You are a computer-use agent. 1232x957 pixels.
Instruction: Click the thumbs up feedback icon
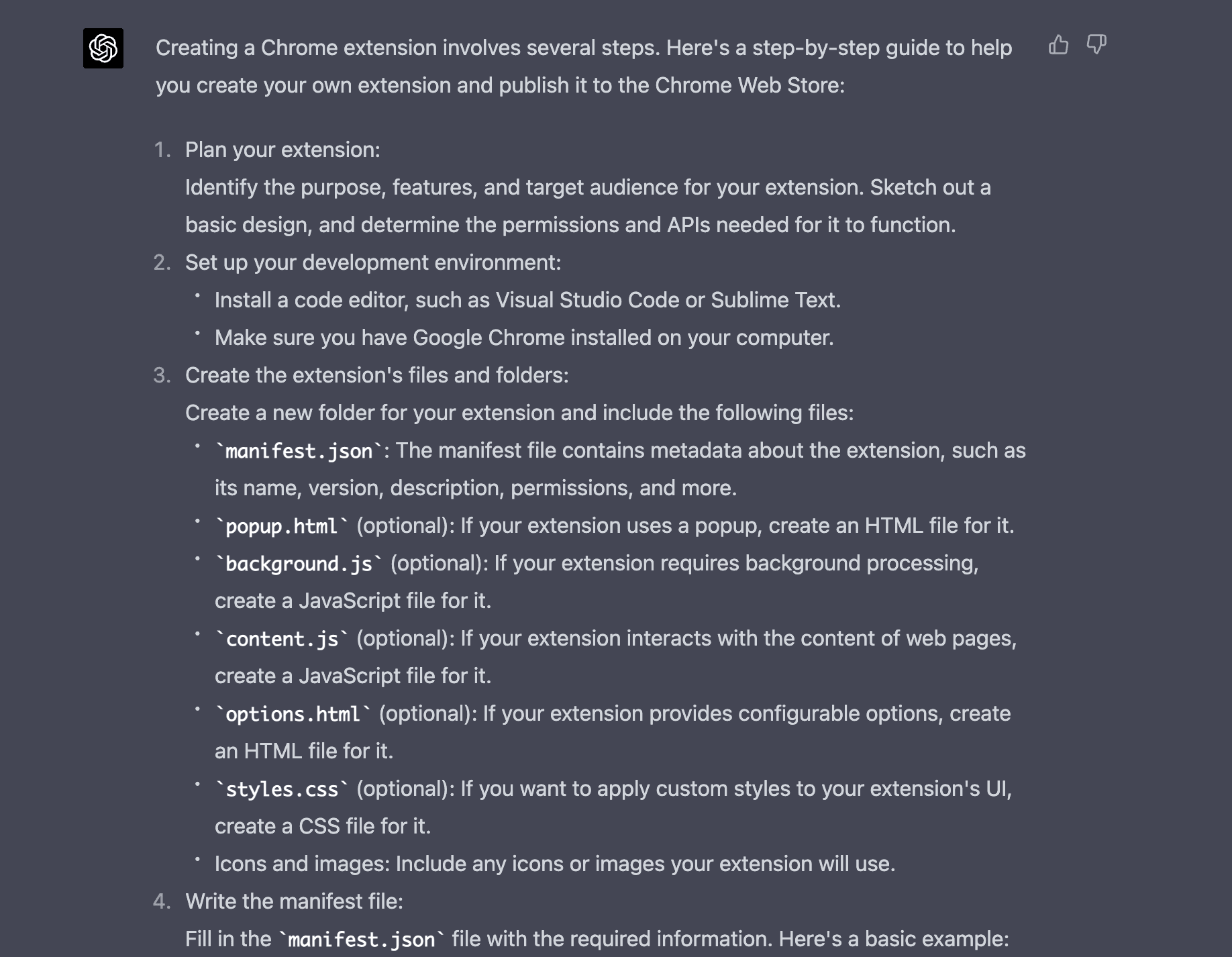(1058, 45)
